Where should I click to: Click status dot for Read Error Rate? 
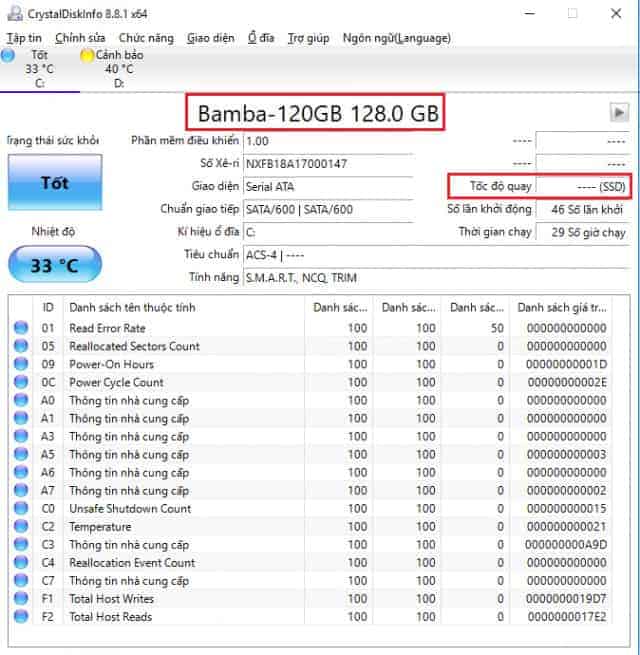click(21, 328)
